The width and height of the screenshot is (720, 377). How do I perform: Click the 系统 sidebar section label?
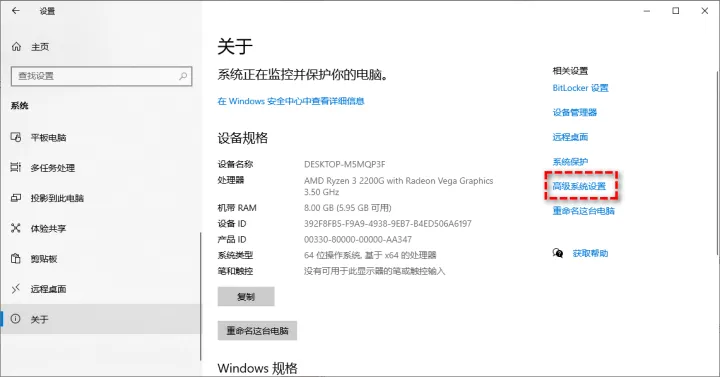(20, 106)
